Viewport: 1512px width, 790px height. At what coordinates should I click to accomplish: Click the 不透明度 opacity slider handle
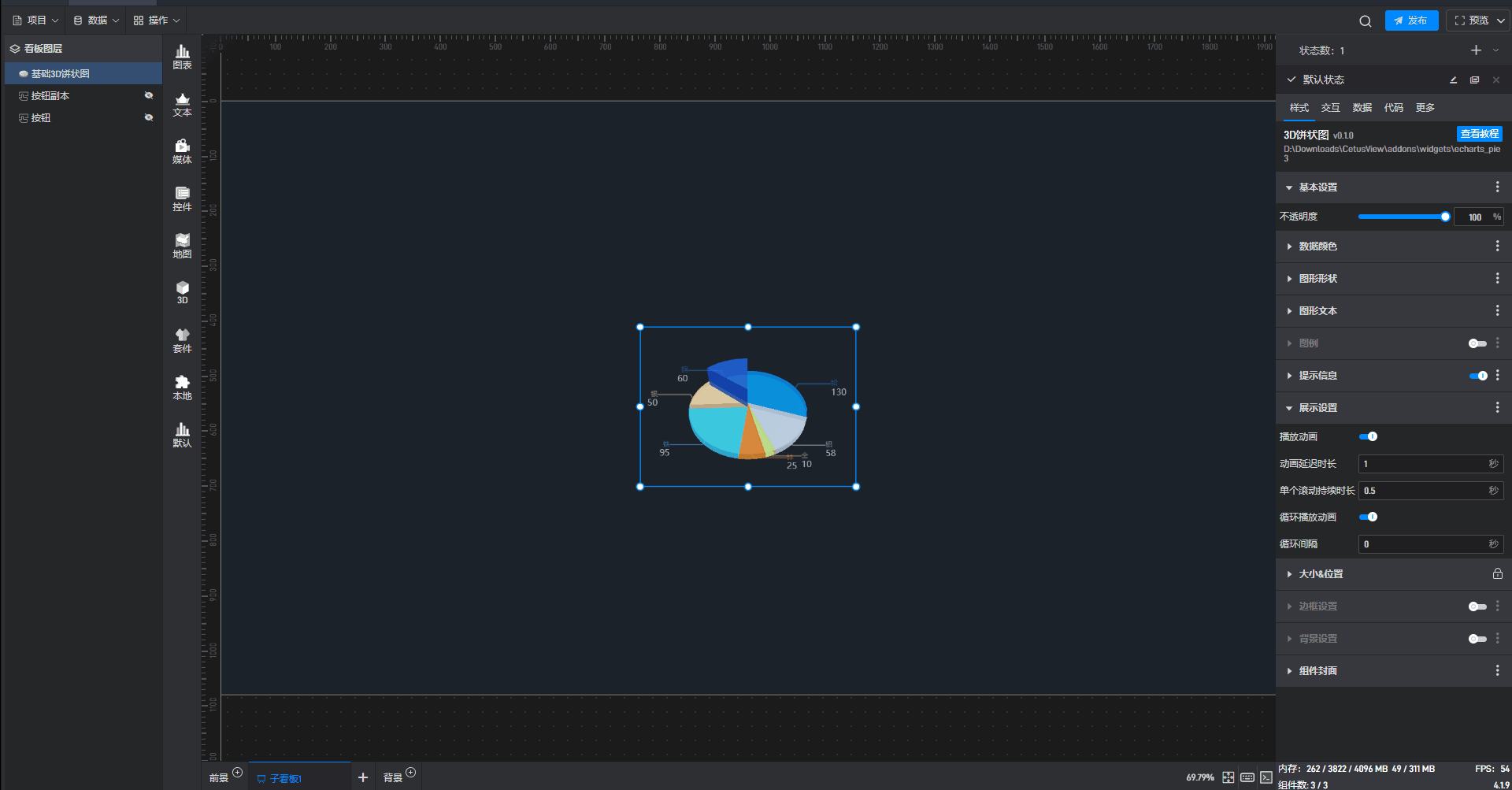[x=1445, y=217]
